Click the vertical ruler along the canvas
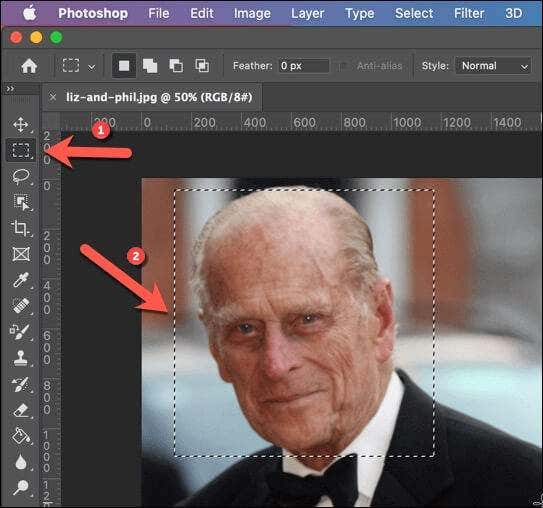 [51, 319]
